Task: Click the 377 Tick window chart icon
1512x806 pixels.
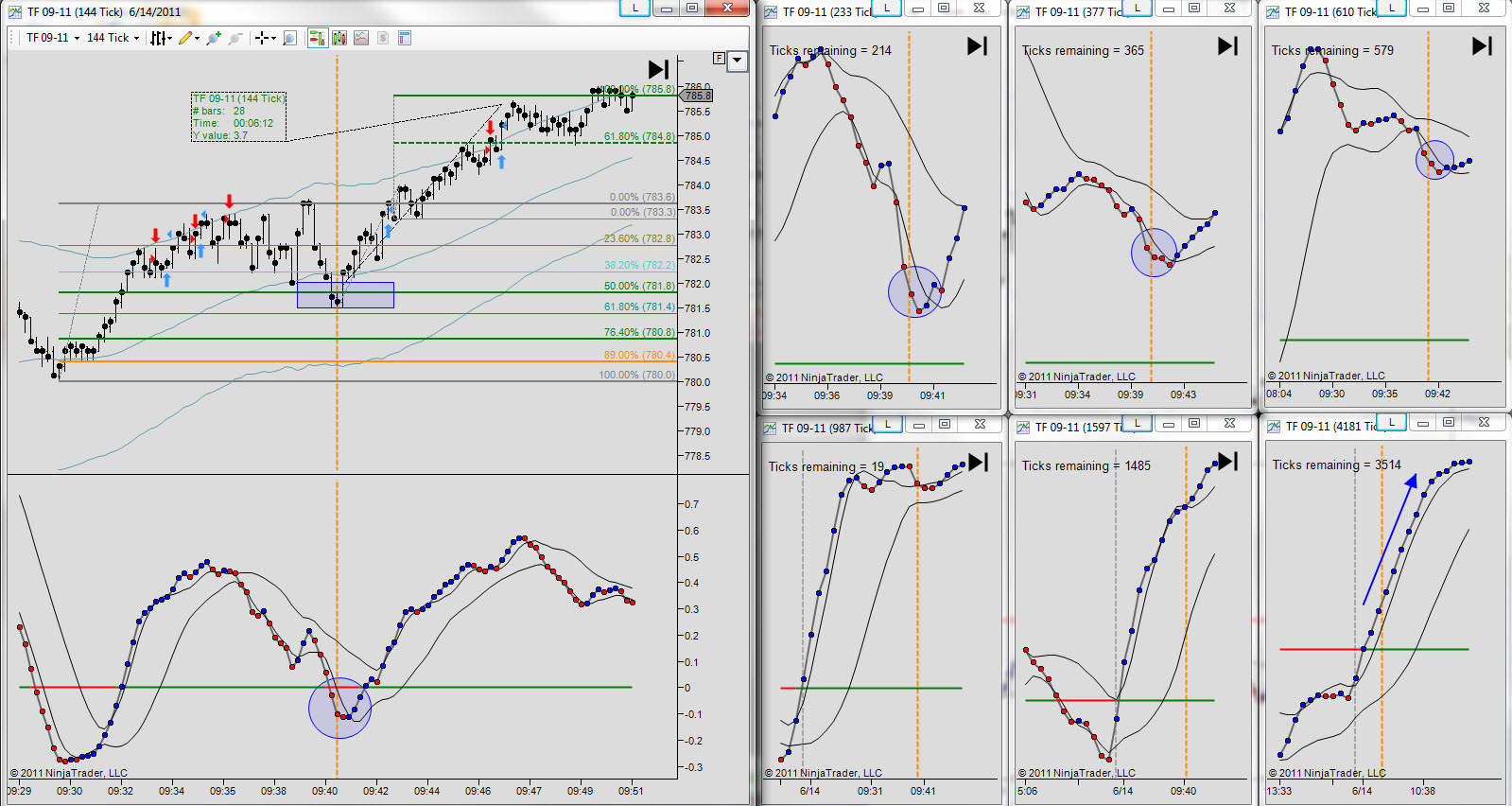Action: pos(1023,12)
